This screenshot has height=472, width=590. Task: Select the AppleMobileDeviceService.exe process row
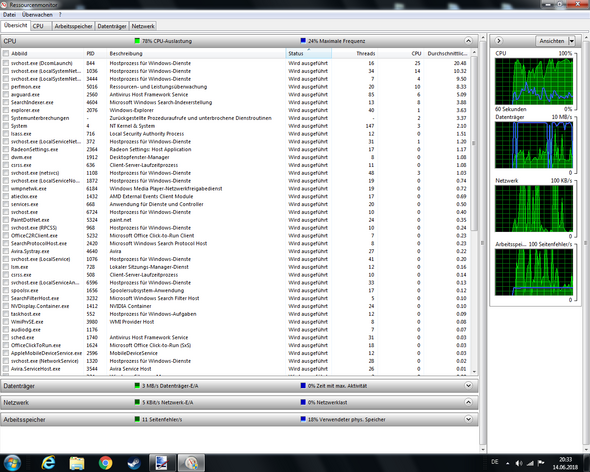point(236,353)
